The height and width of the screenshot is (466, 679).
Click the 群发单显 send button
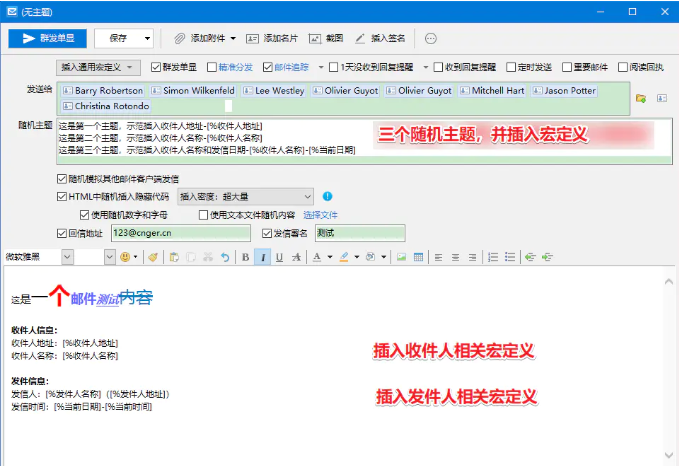(x=48, y=39)
